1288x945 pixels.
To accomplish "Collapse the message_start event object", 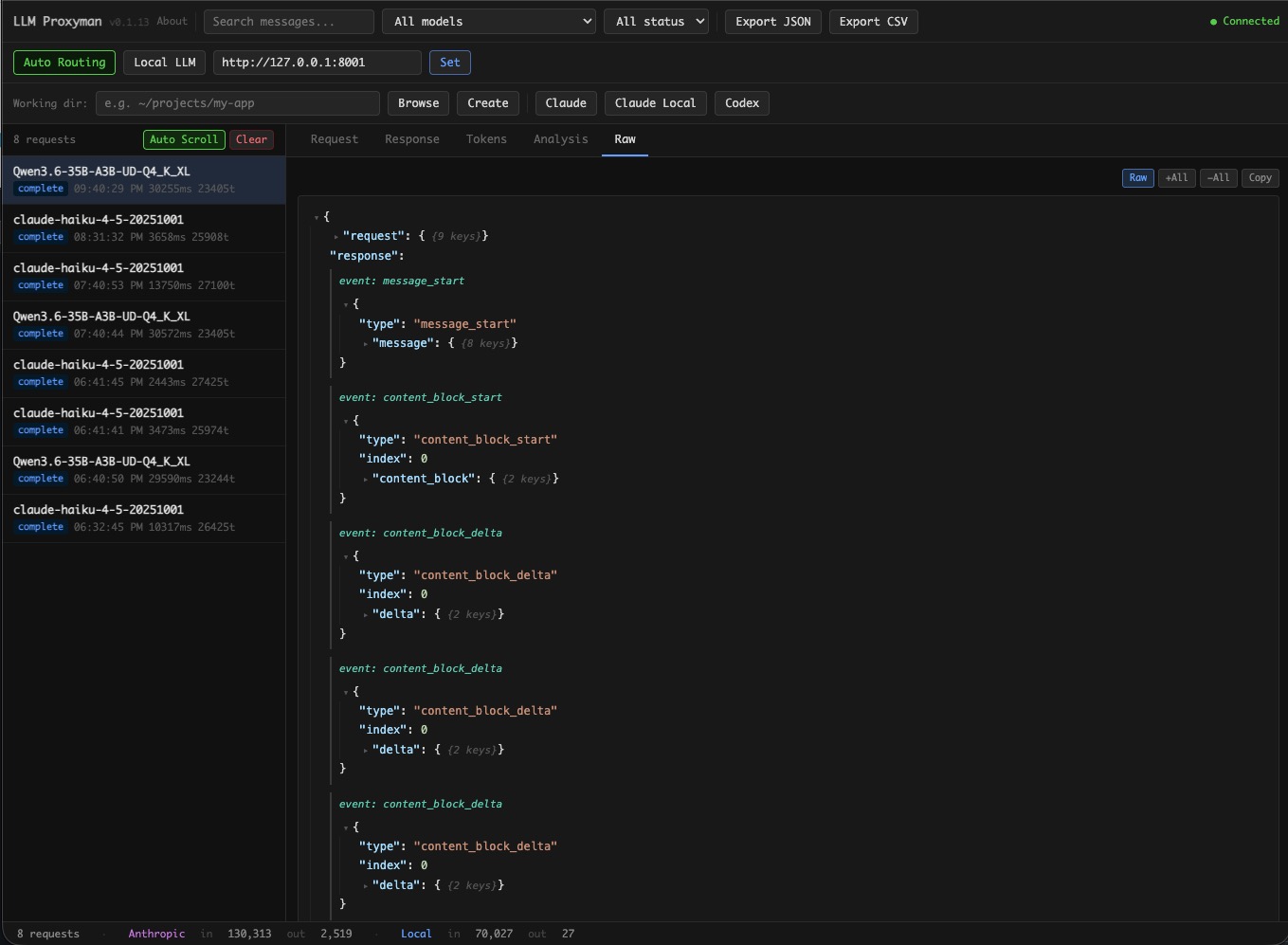I will point(346,305).
